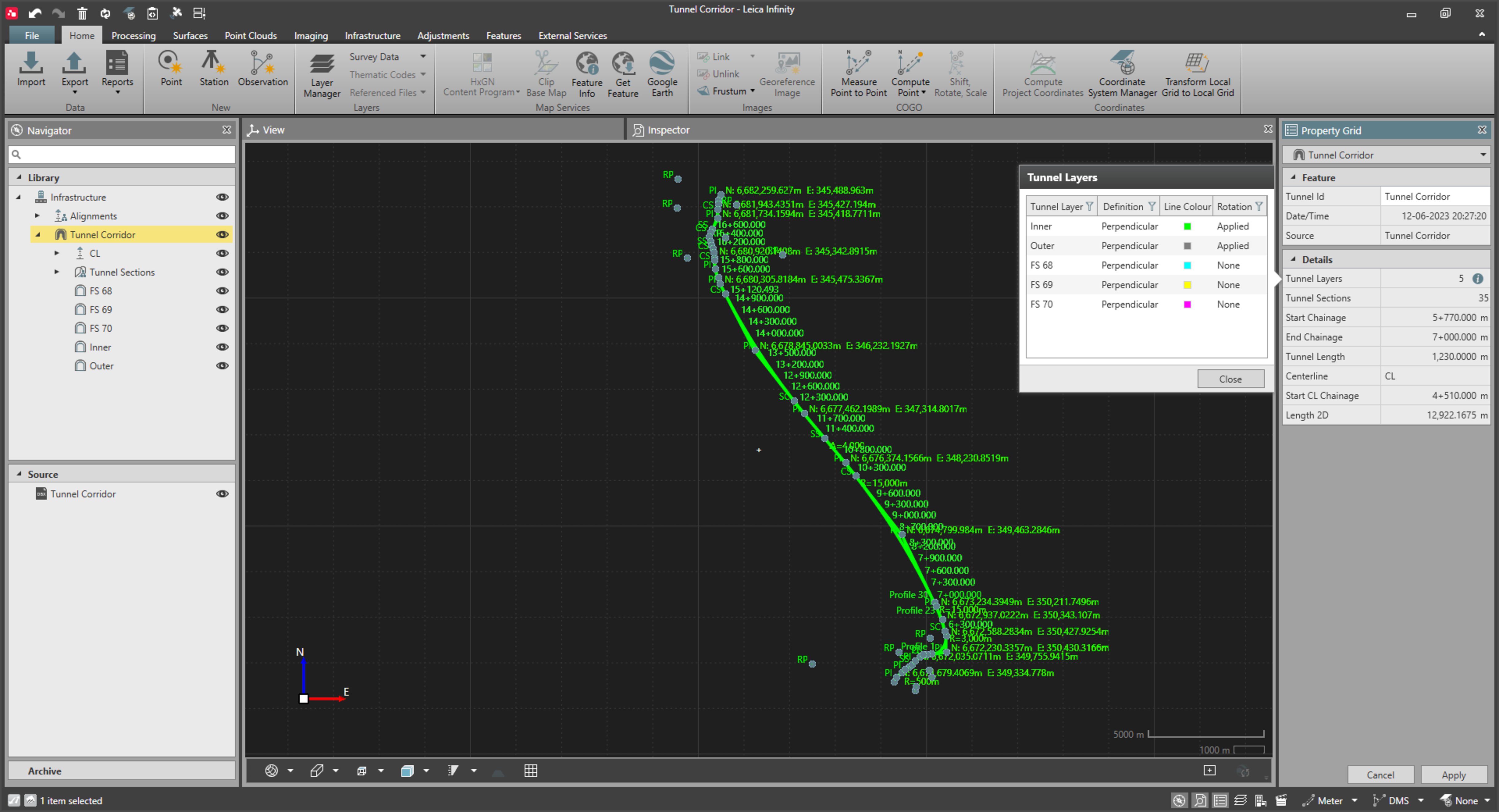Screen dimensions: 1499x812
Task: Open the Coordinate System Manager
Action: (1122, 74)
